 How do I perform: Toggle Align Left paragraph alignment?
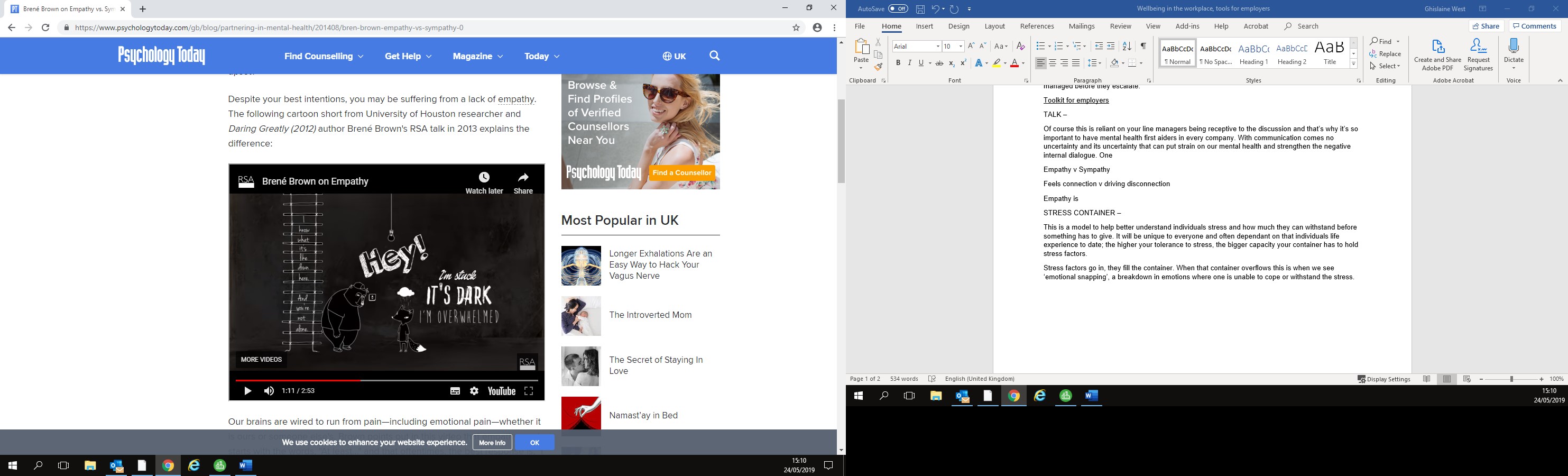pyautogui.click(x=1041, y=63)
